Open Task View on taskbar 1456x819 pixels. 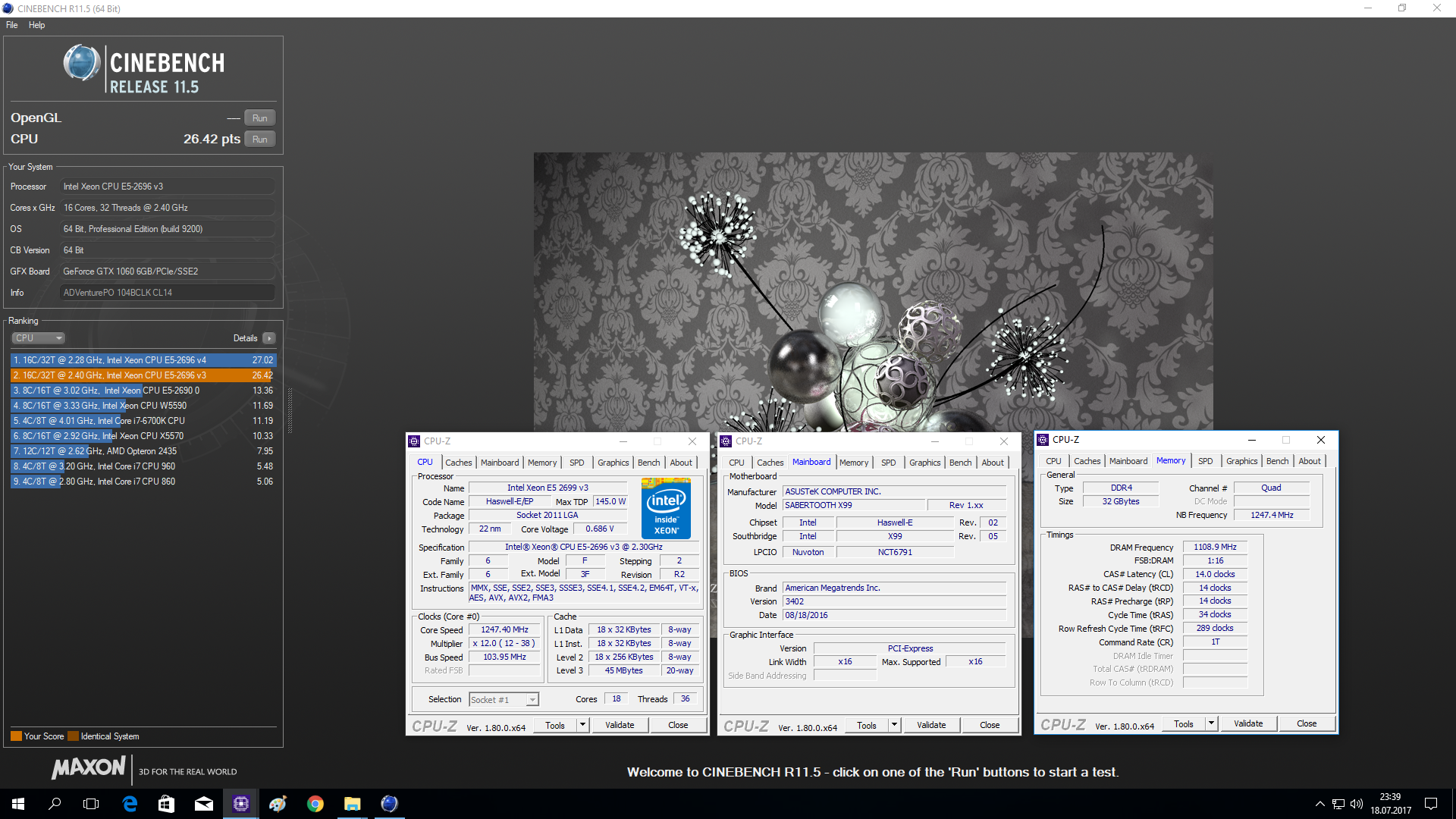pos(91,804)
